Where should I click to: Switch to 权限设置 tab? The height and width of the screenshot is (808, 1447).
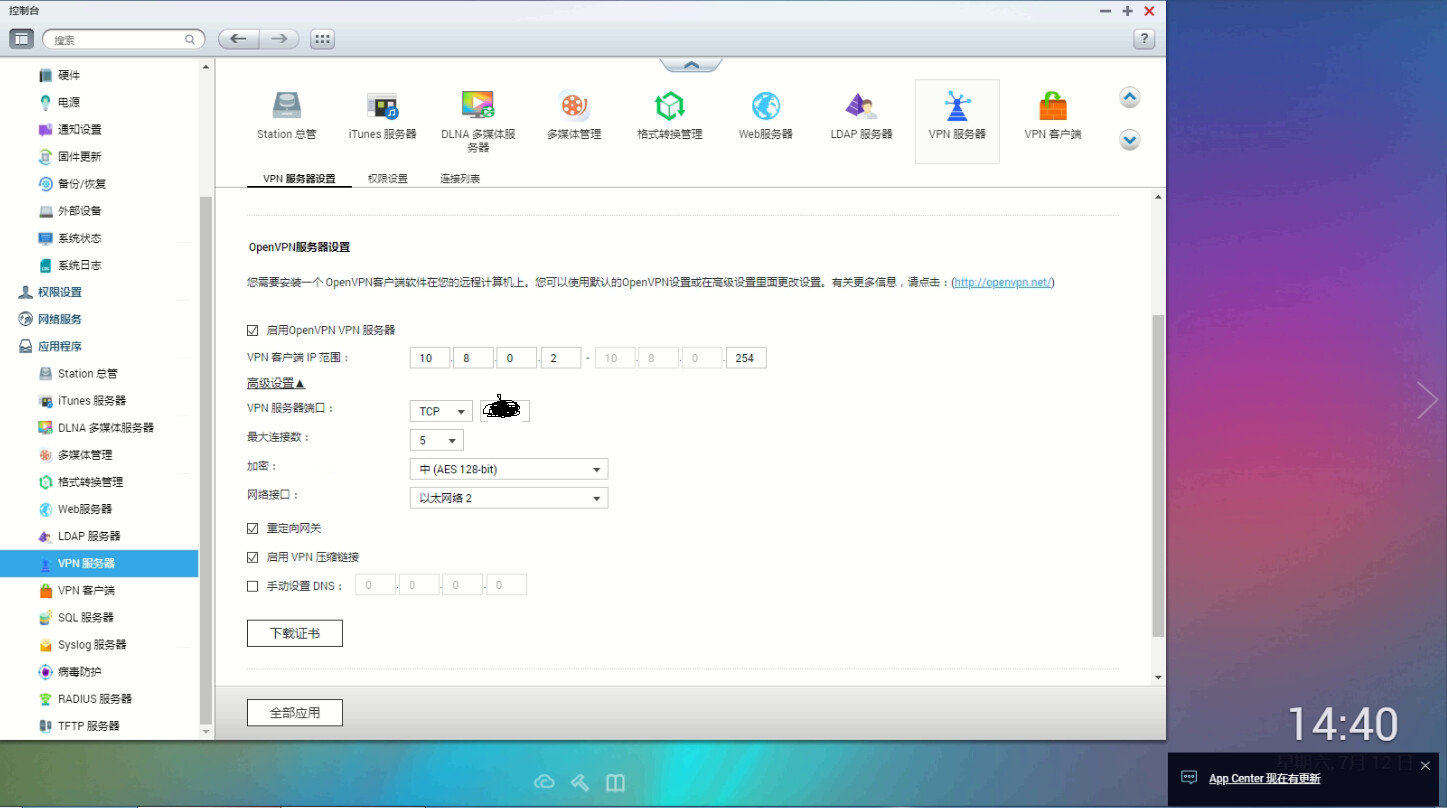388,178
